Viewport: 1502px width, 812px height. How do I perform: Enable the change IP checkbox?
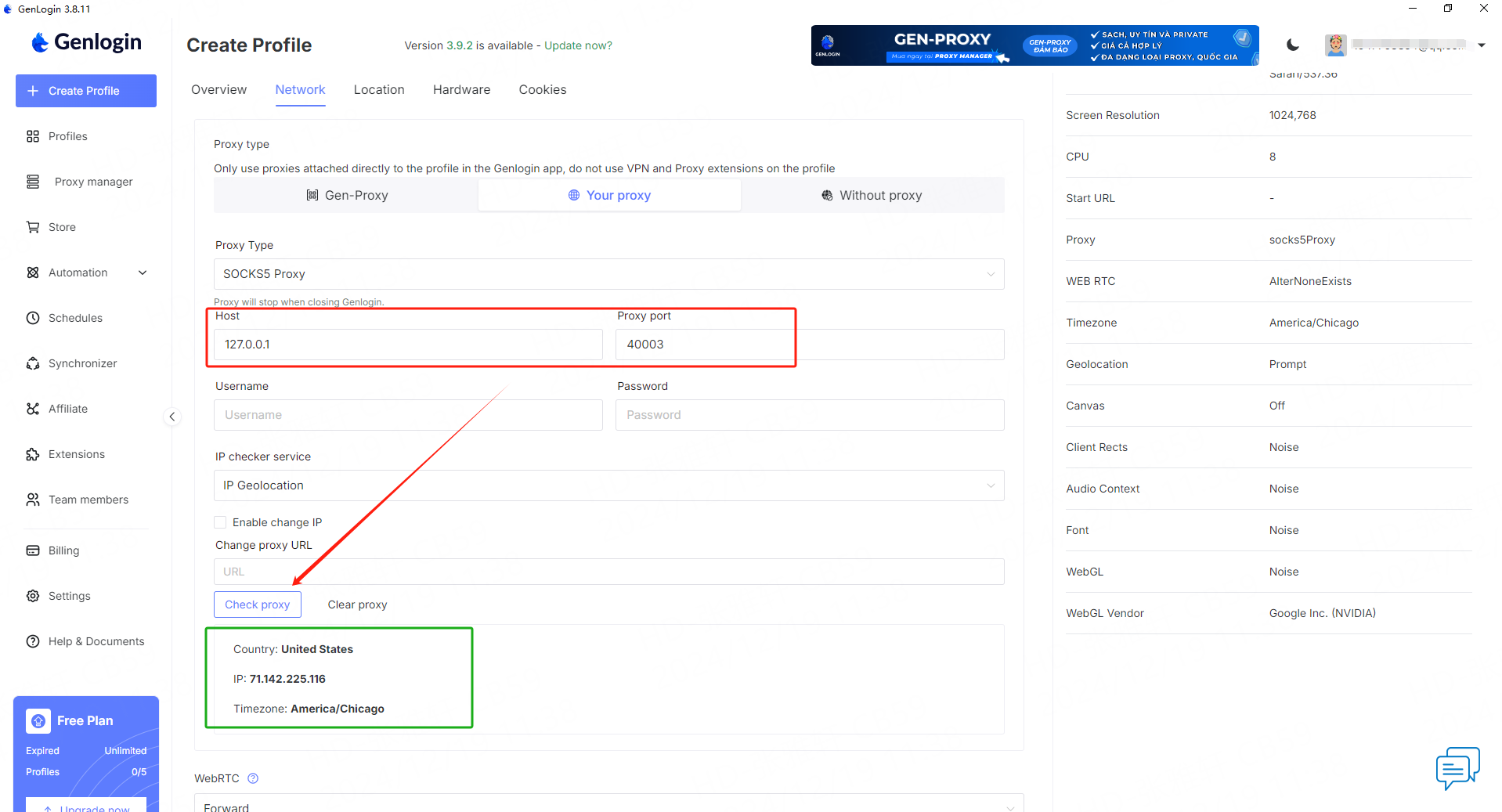[220, 522]
